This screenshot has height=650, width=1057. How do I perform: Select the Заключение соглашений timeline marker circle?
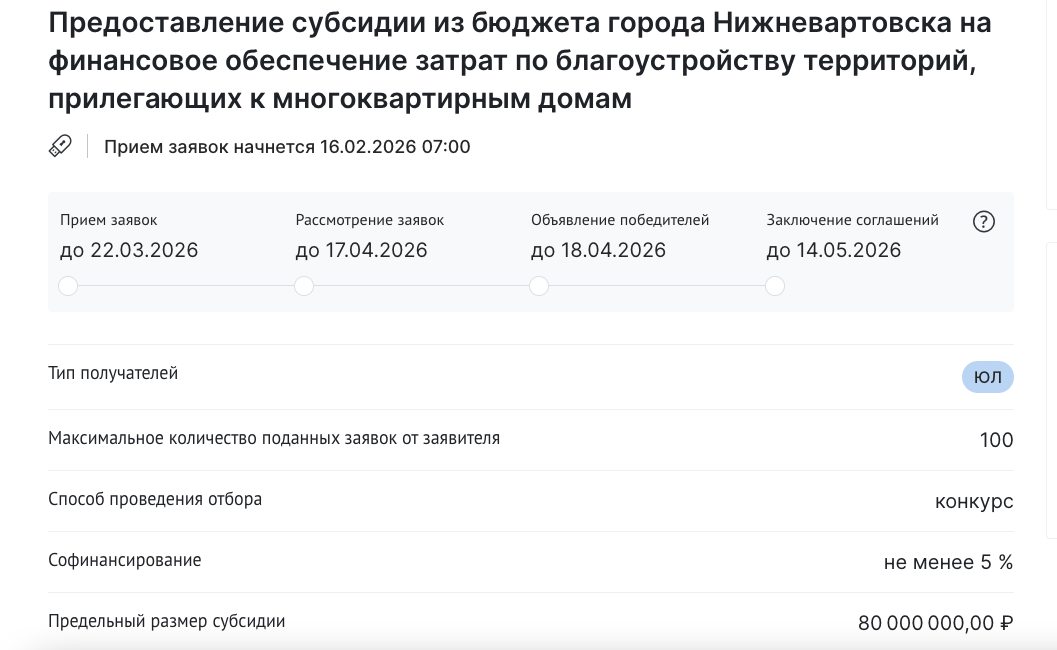[x=775, y=286]
